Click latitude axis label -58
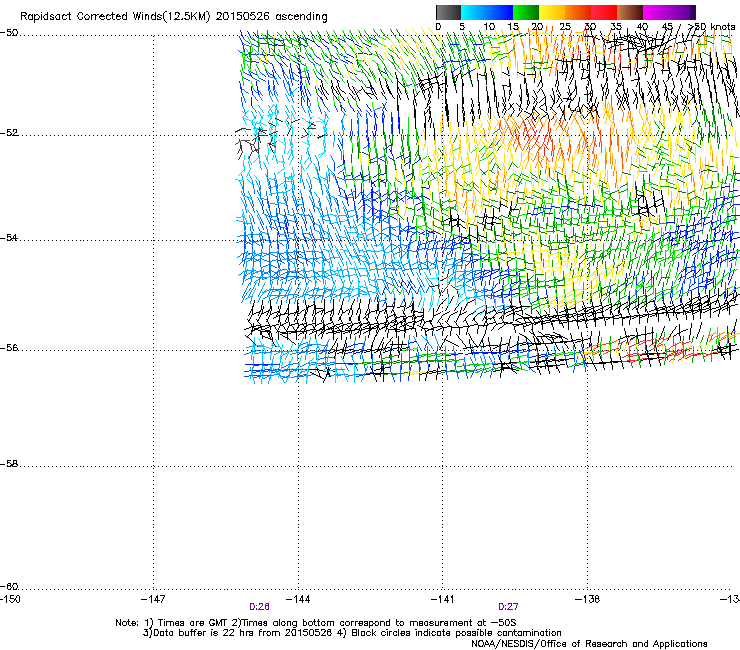Image resolution: width=740 pixels, height=650 pixels. (x=9, y=464)
